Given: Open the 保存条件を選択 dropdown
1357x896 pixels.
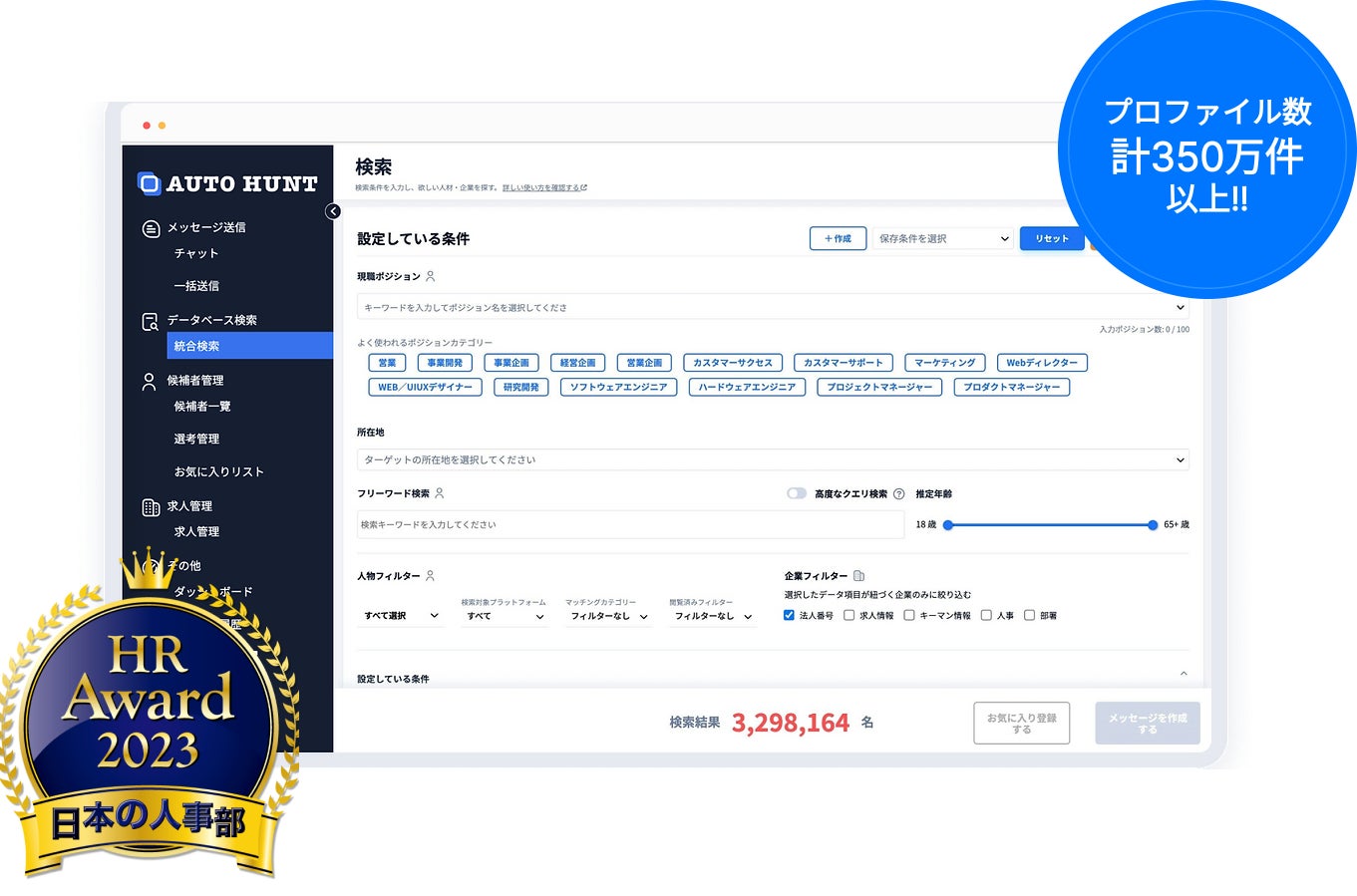Looking at the screenshot, I should click(943, 239).
